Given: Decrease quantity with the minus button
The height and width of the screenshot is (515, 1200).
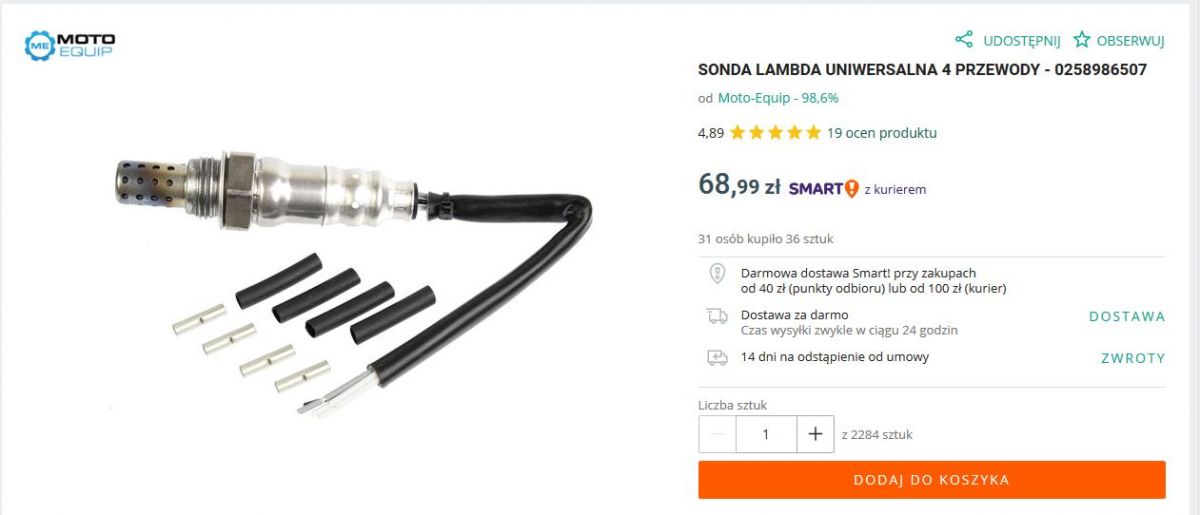Looking at the screenshot, I should pos(717,434).
